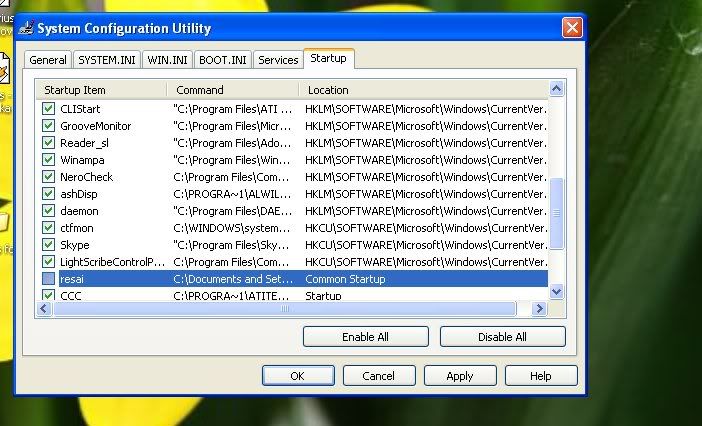This screenshot has height=426, width=702.
Task: Sort by the Command column header
Action: click(233, 90)
